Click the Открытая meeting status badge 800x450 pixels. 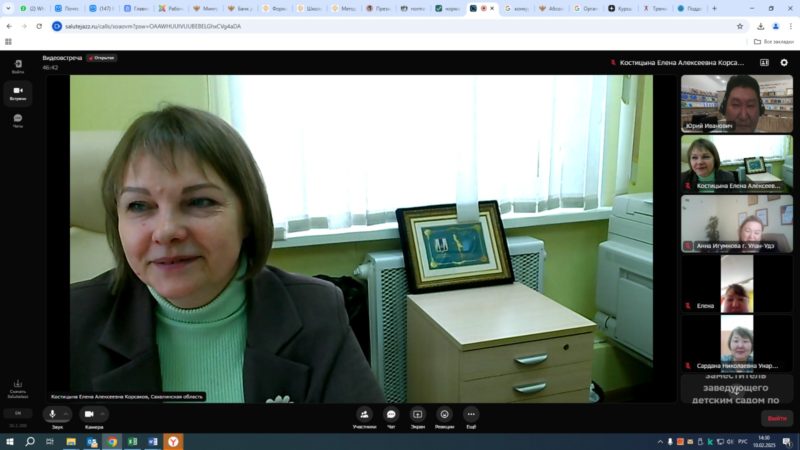pos(102,58)
